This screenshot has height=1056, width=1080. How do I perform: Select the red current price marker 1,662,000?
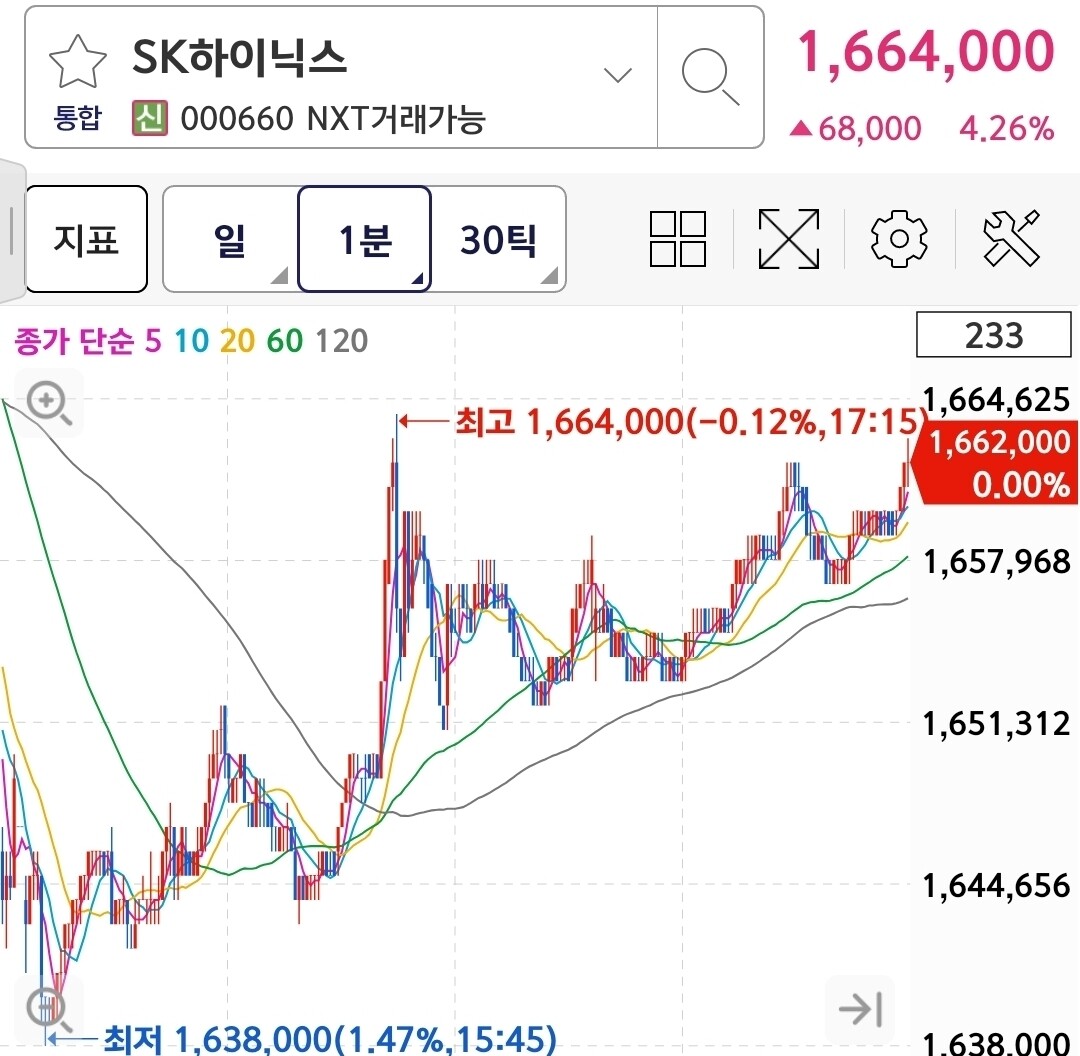996,462
